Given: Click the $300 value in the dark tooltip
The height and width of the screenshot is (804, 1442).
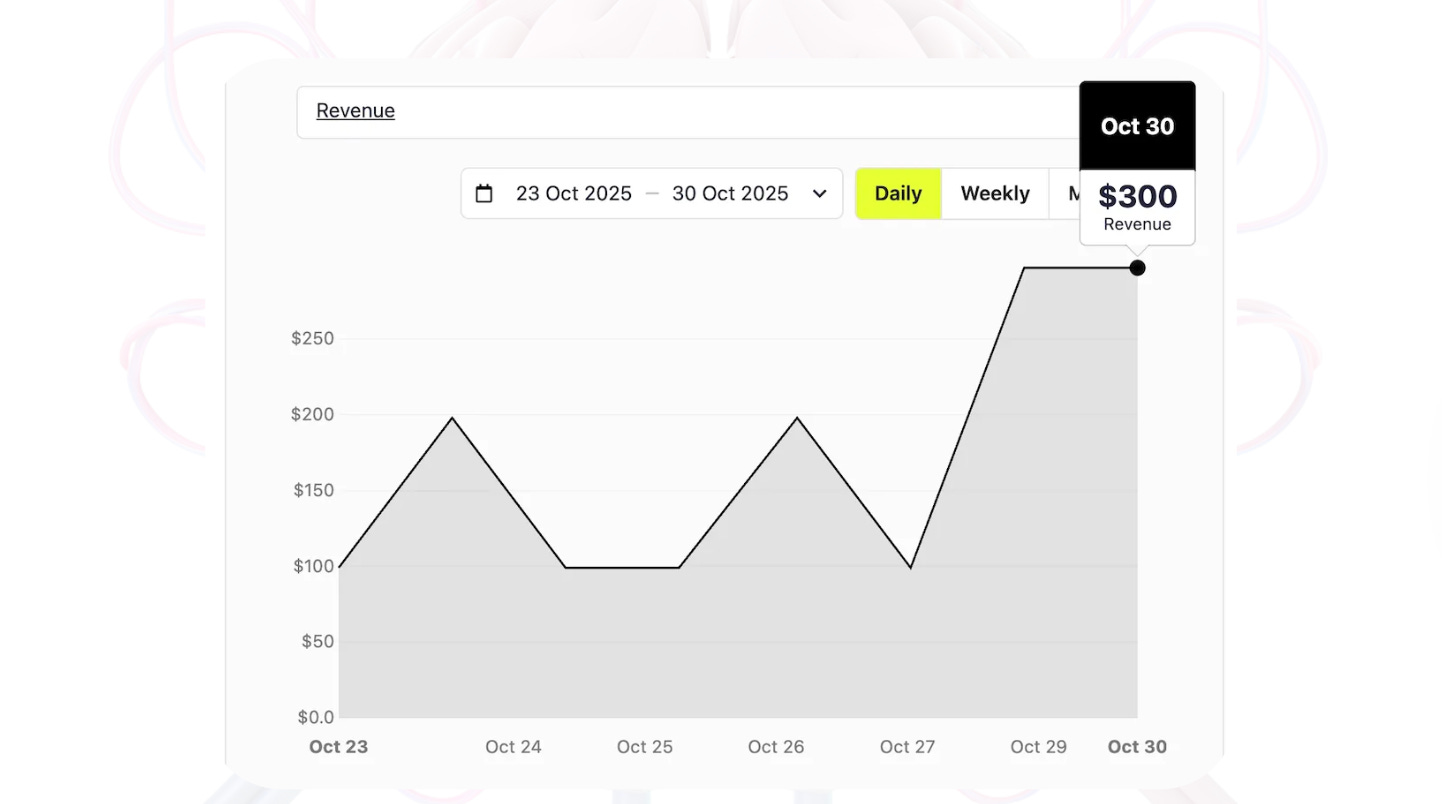Looking at the screenshot, I should pyautogui.click(x=1137, y=196).
